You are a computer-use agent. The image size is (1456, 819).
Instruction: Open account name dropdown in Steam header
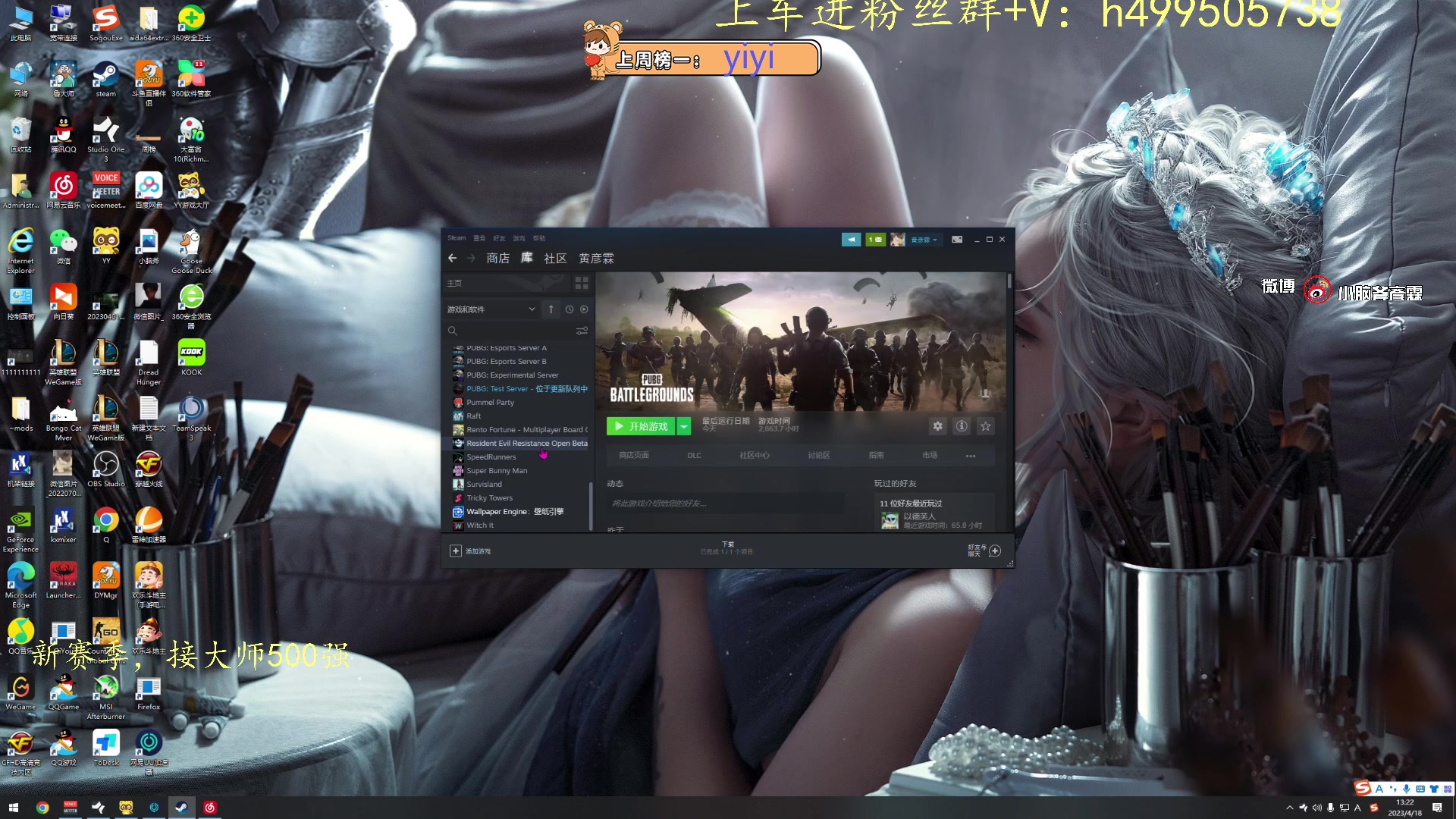point(924,240)
